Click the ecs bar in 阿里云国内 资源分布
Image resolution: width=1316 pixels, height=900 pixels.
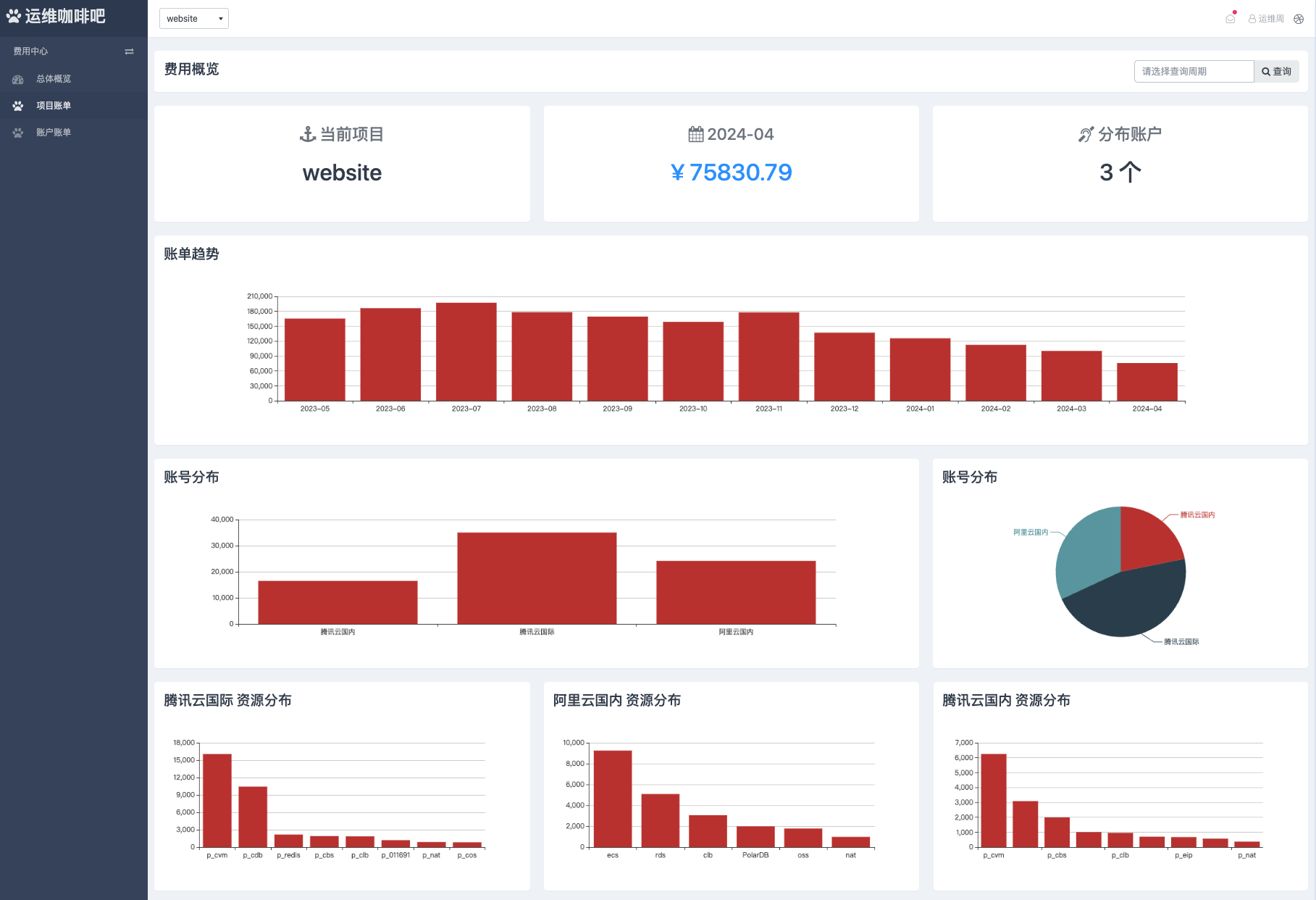click(613, 798)
